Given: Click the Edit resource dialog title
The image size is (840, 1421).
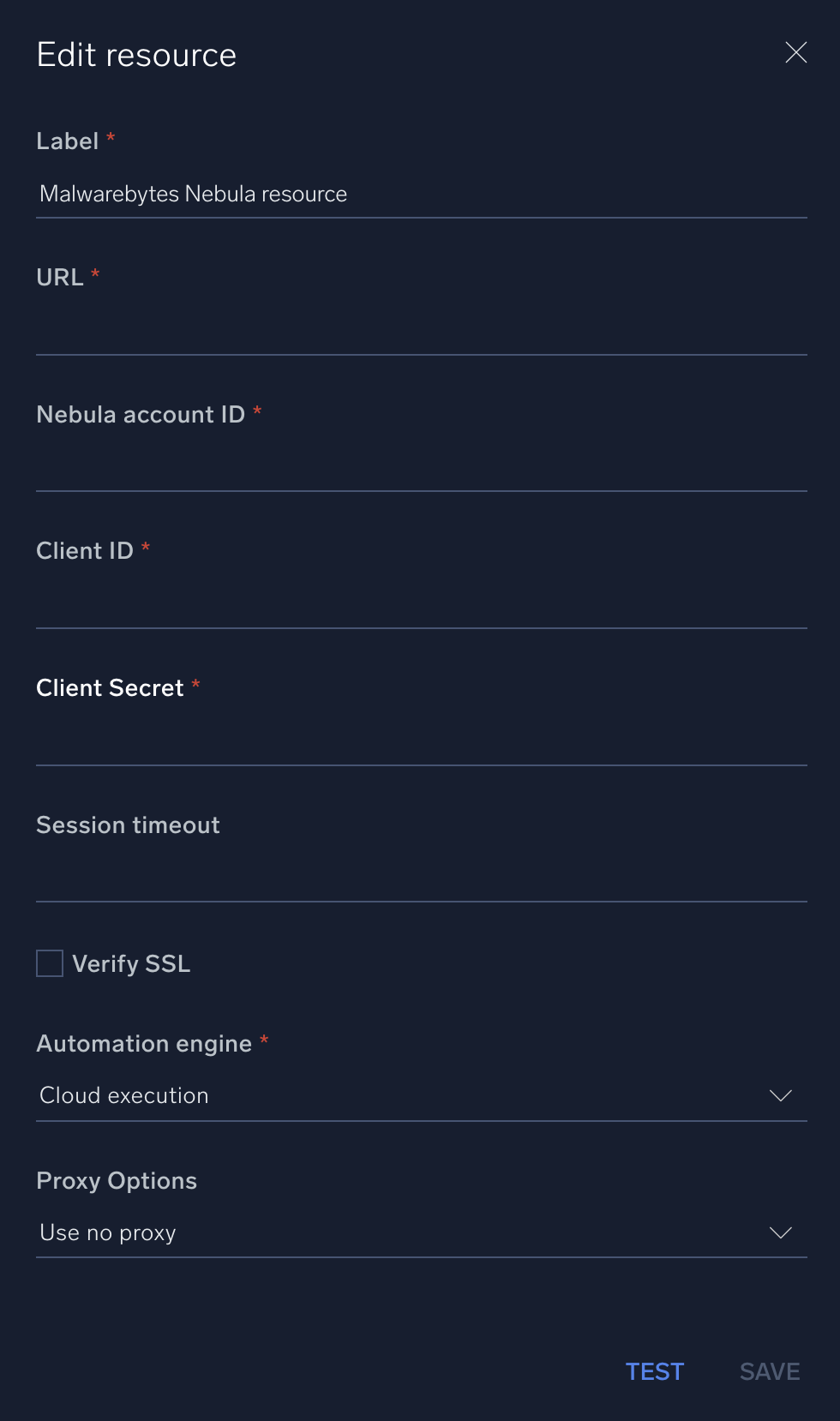Looking at the screenshot, I should pyautogui.click(x=135, y=53).
